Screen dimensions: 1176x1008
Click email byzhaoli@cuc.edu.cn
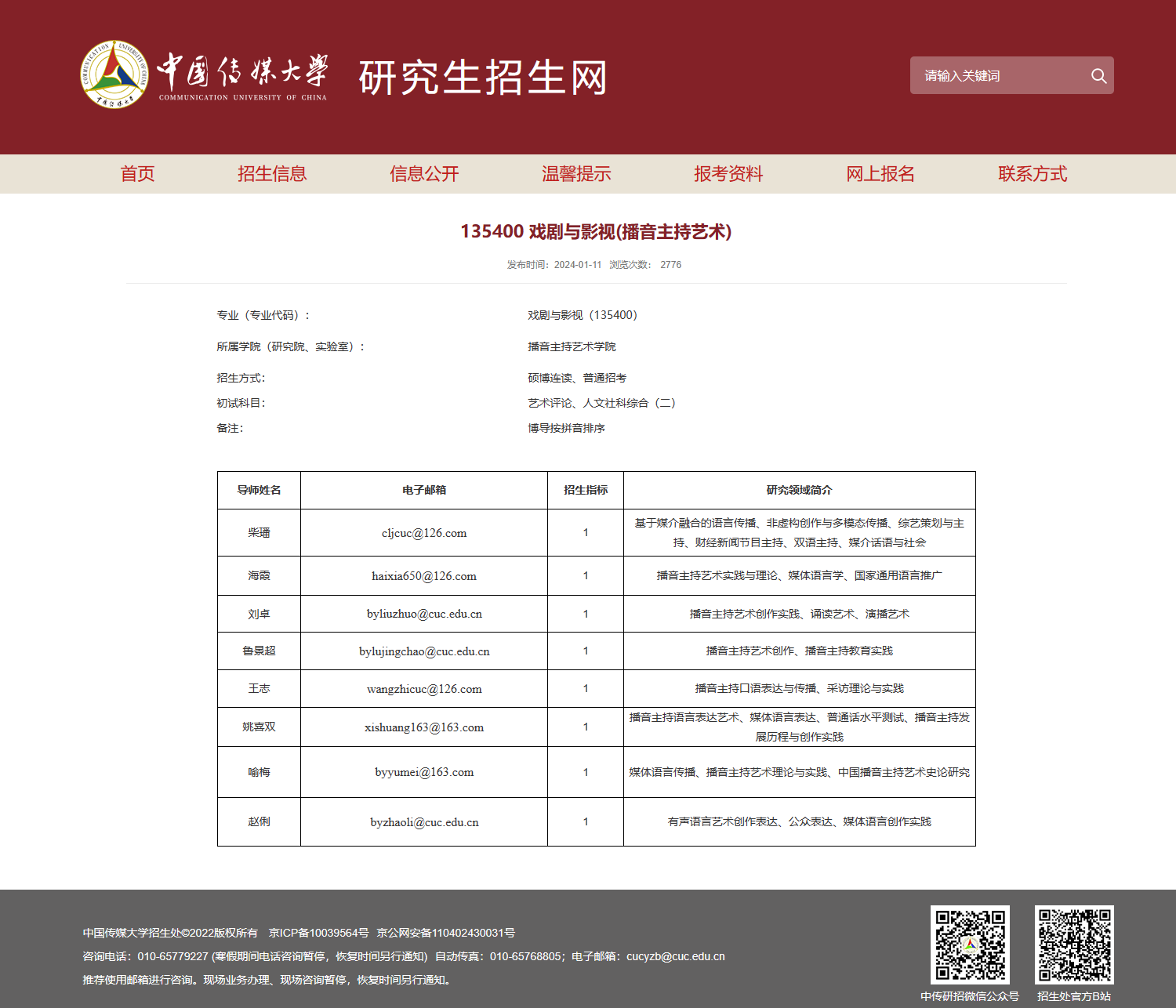tap(424, 822)
